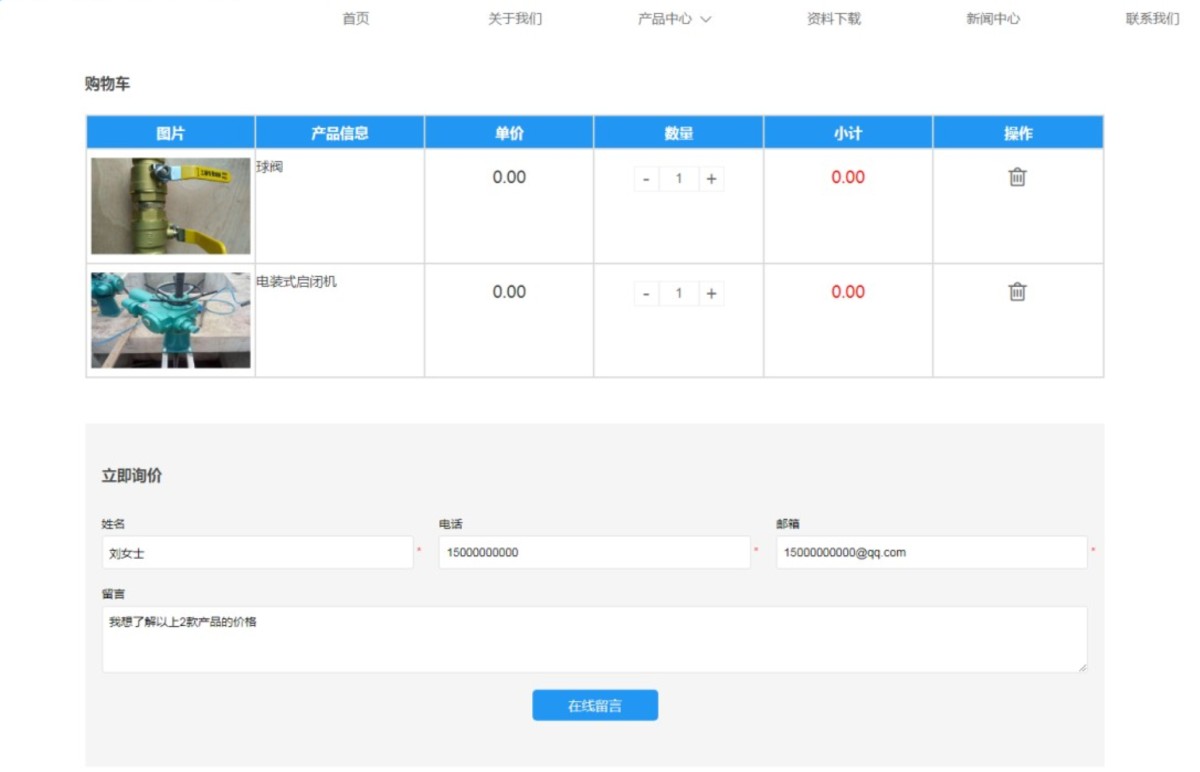Select the 邮箱 email field
This screenshot has height=772, width=1200.
(931, 552)
